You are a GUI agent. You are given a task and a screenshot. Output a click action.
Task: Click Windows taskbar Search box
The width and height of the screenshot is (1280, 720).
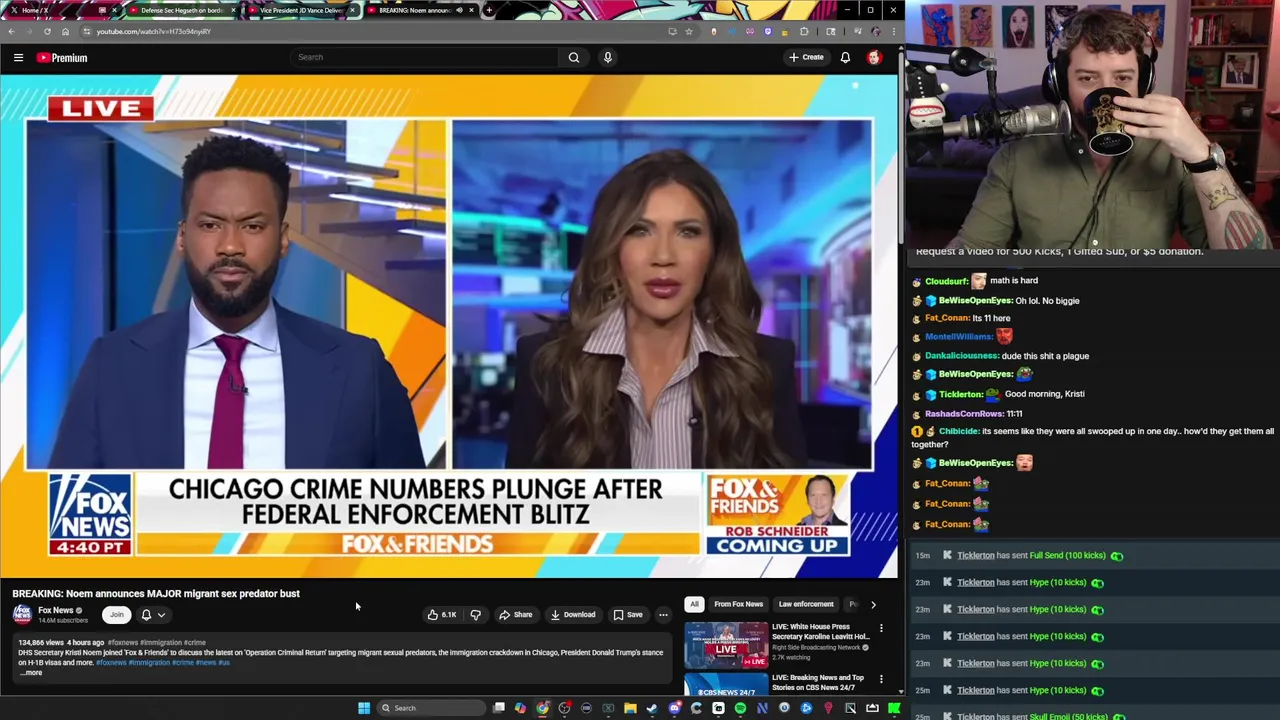click(432, 708)
